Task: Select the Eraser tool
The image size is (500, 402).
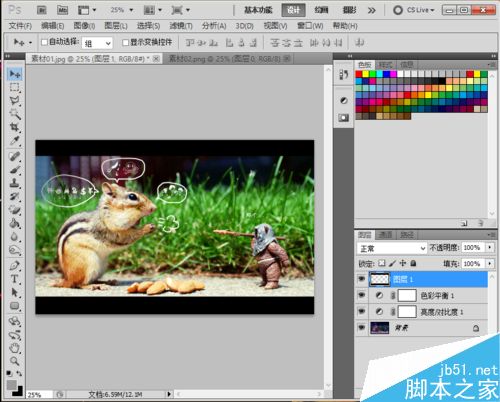Action: 15,209
